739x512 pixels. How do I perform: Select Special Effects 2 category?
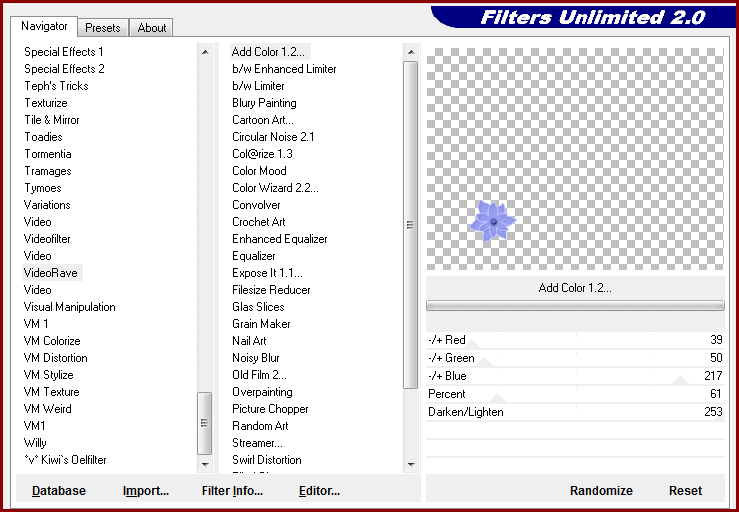pyautogui.click(x=64, y=69)
